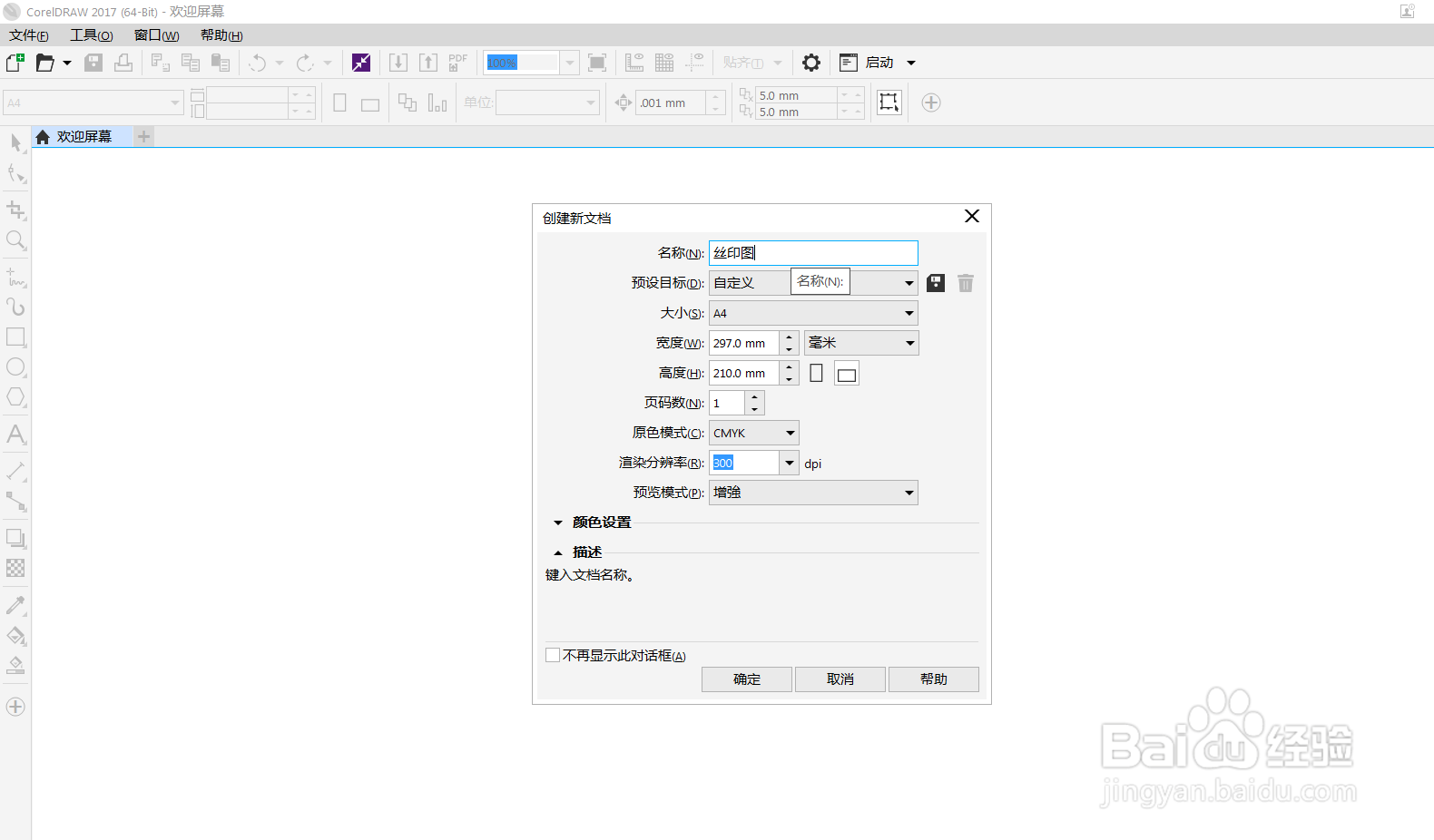Click the Undo arrow icon
Screen dimensions: 1434x840
(x=258, y=63)
